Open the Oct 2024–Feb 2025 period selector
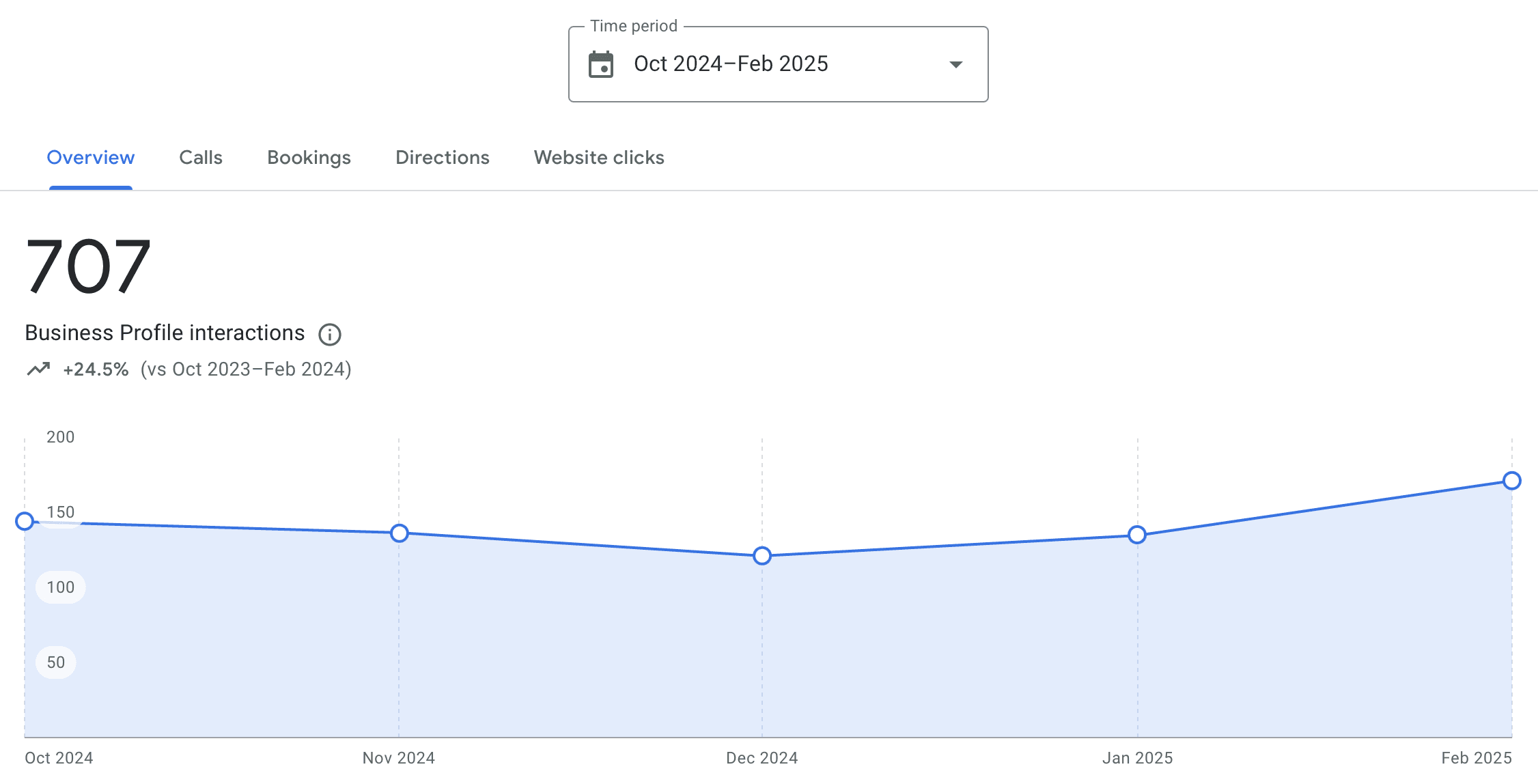1538x784 pixels. click(778, 64)
